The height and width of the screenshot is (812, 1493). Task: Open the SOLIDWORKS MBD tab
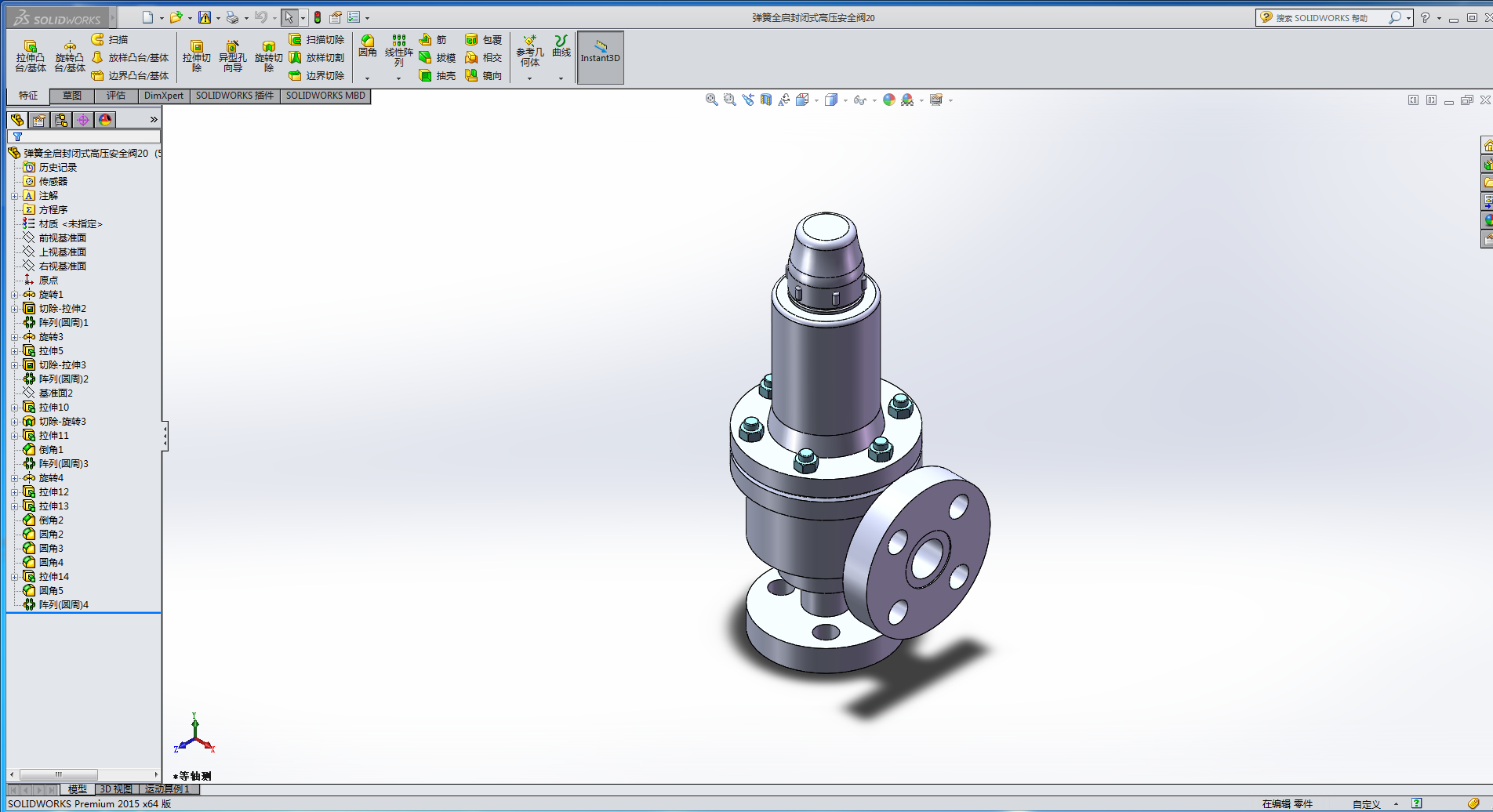(x=325, y=96)
